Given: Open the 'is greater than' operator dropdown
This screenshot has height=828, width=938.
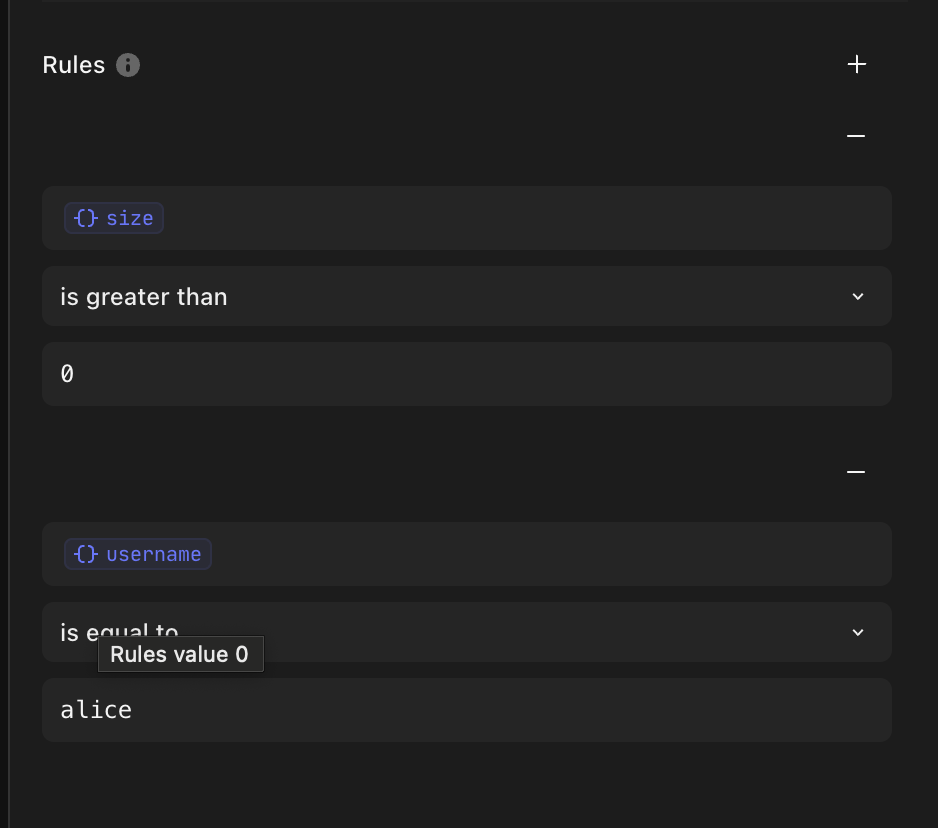Looking at the screenshot, I should pos(467,296).
